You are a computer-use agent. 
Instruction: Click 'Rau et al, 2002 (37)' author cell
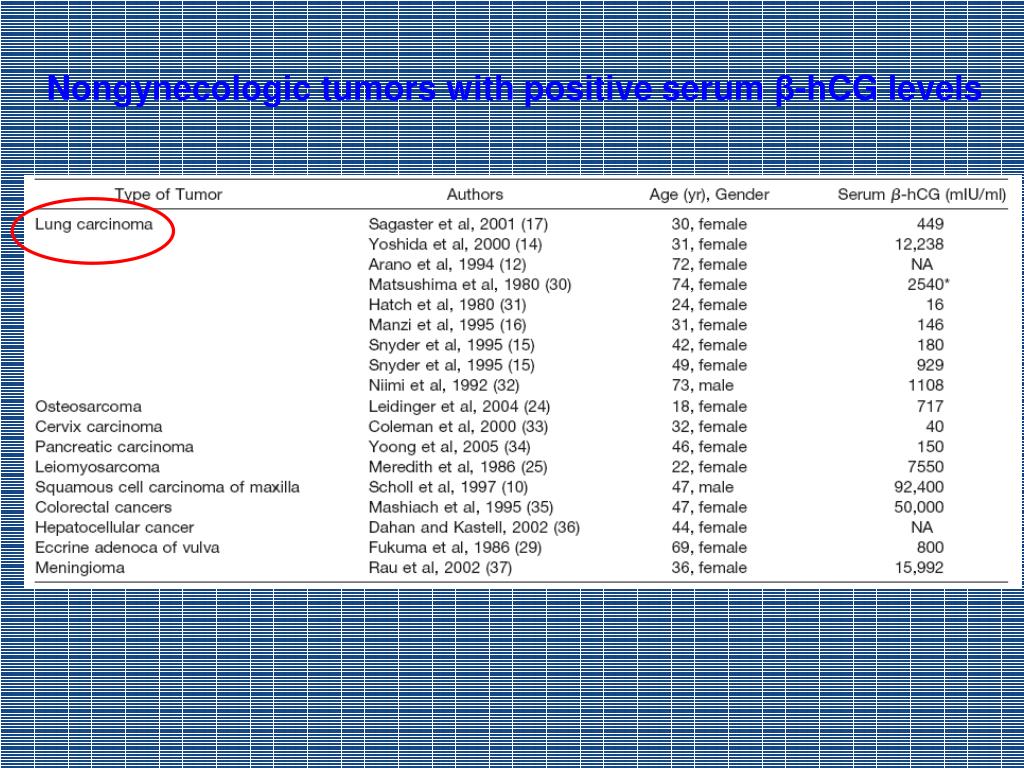(440, 568)
